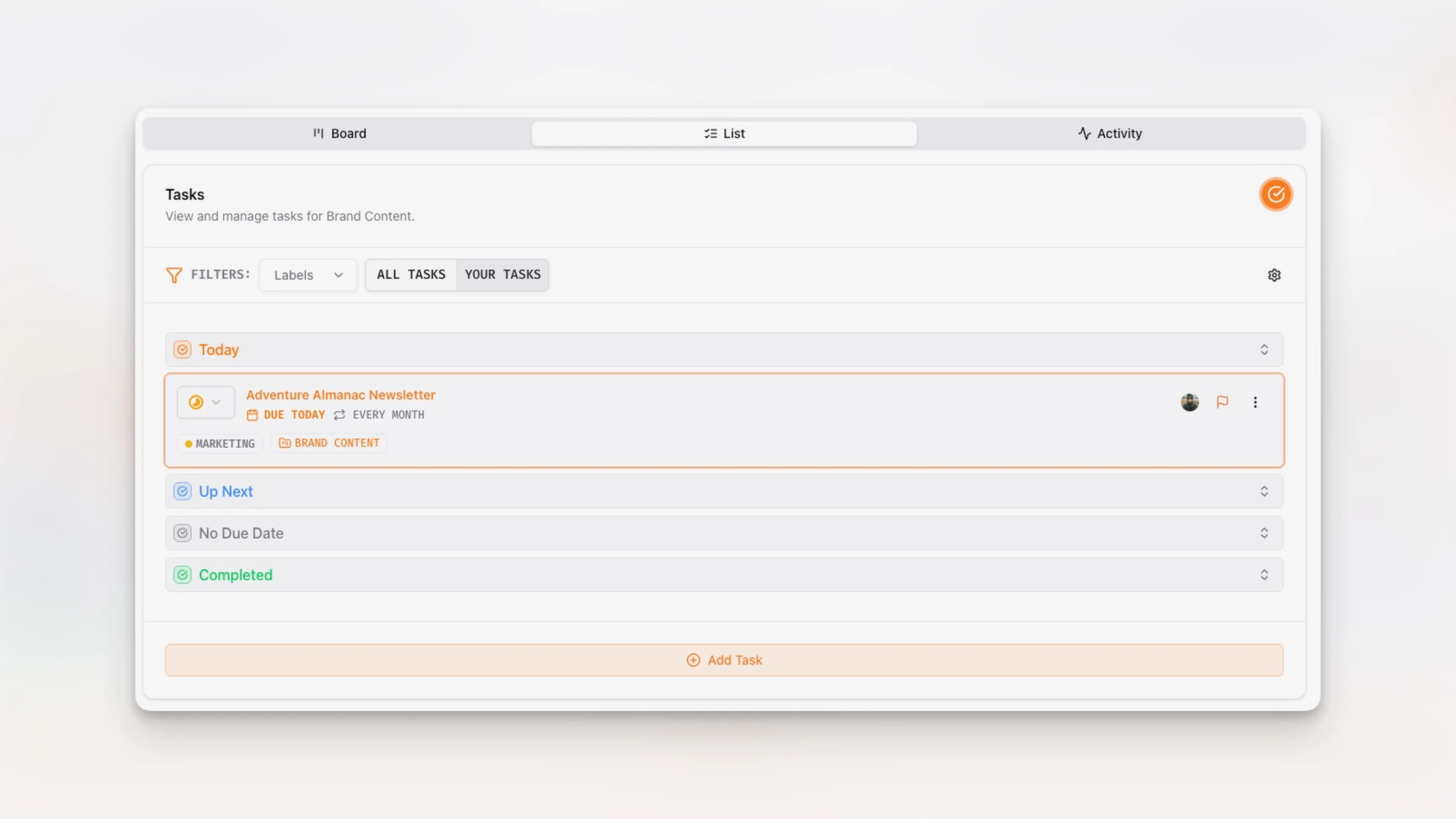Screen dimensions: 1456x819
Task: Click the Brand Content folder tag
Action: click(329, 443)
